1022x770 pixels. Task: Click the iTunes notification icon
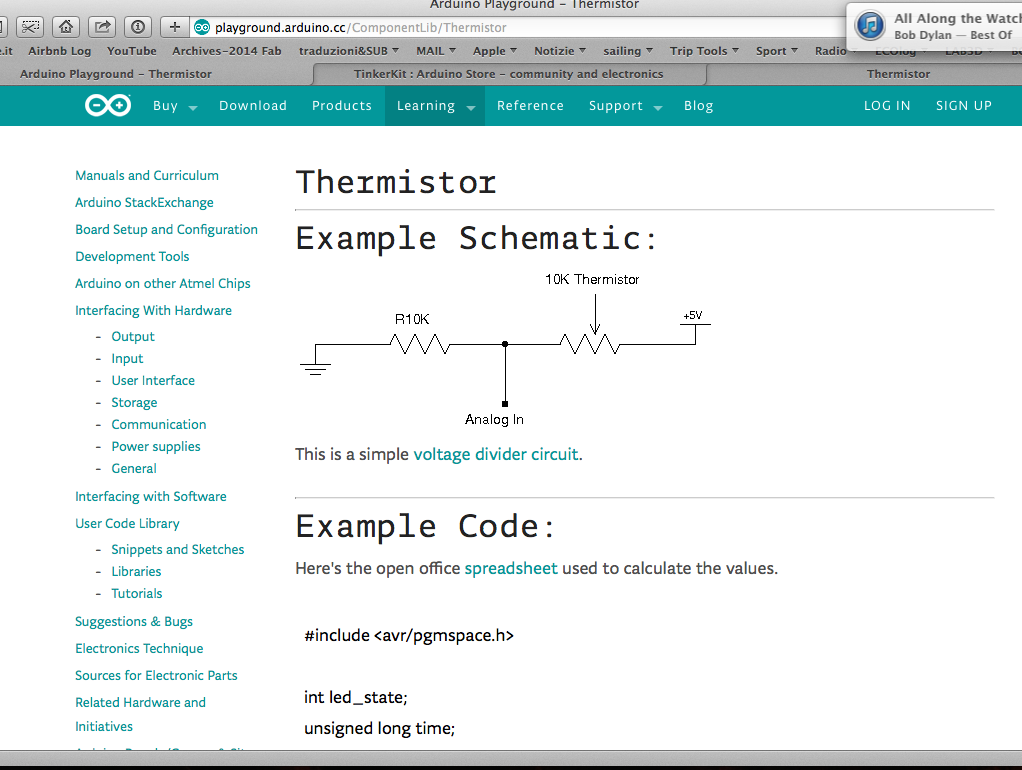point(870,26)
